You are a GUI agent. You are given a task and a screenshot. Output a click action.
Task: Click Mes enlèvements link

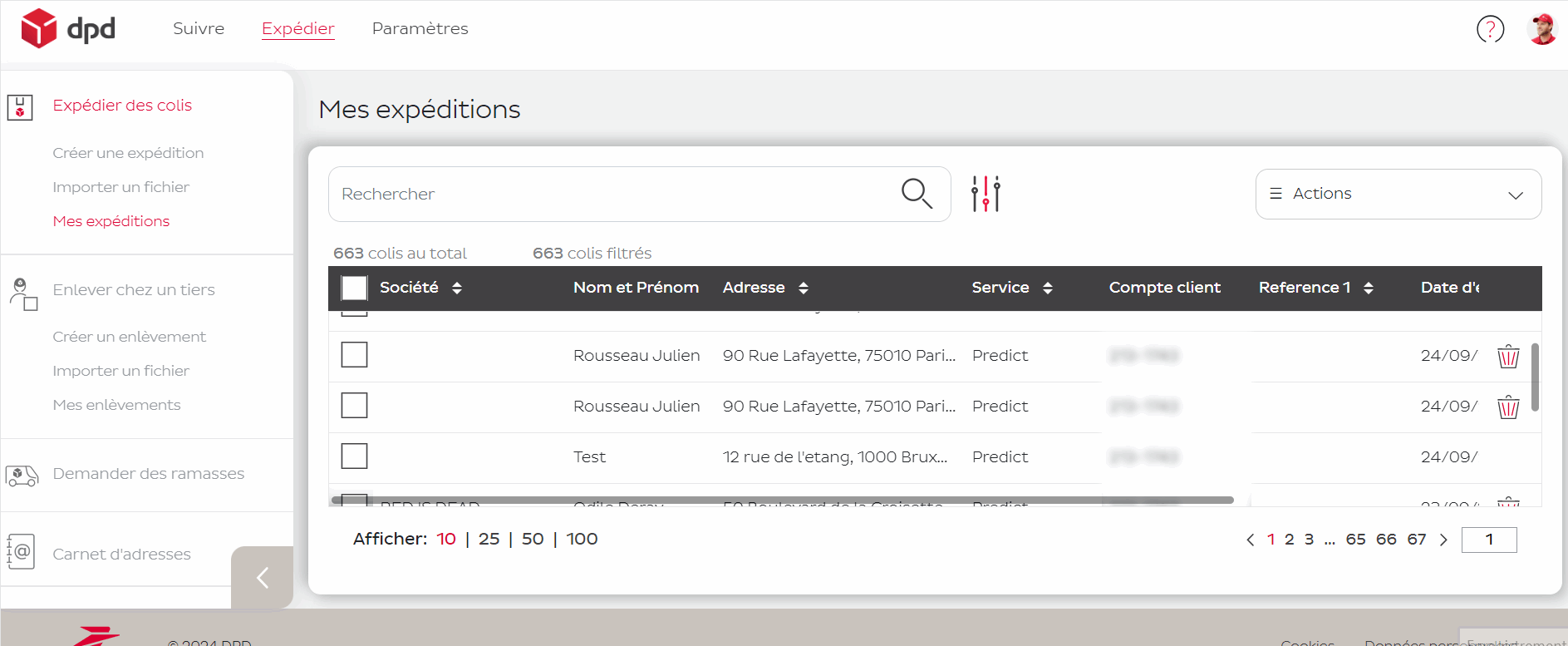[117, 405]
